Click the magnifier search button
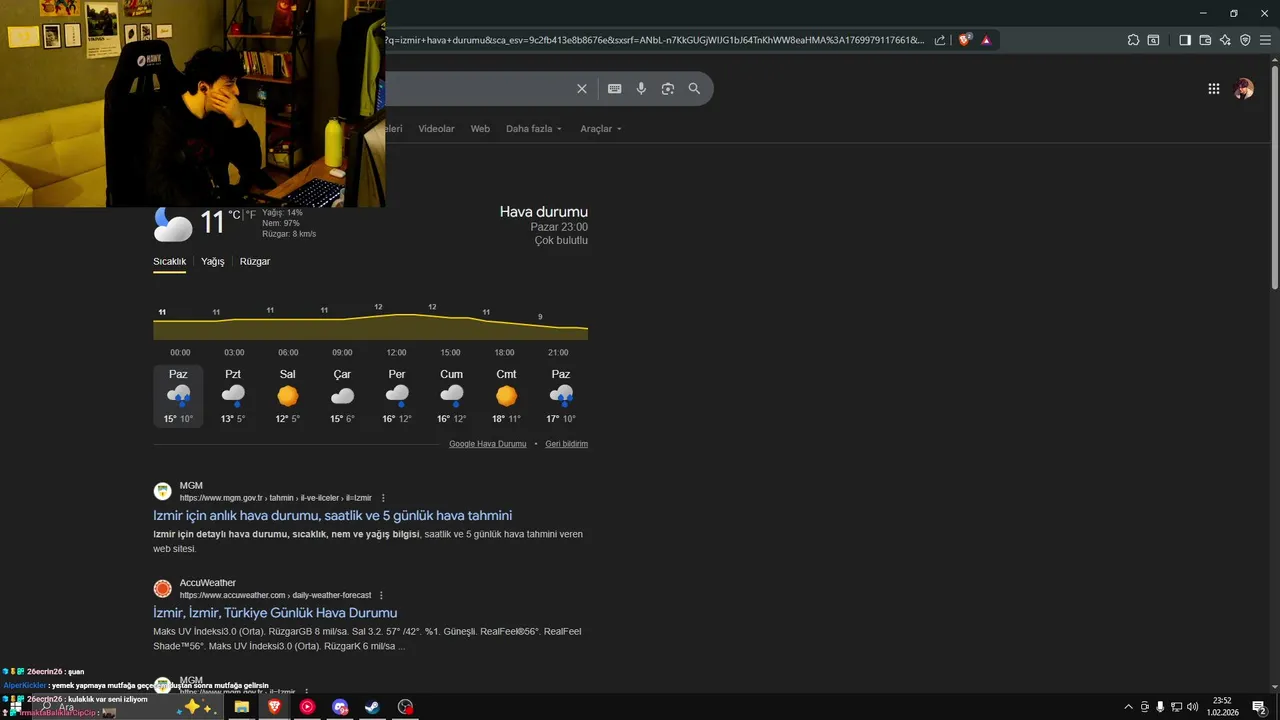Viewport: 1280px width, 720px height. 694,89
